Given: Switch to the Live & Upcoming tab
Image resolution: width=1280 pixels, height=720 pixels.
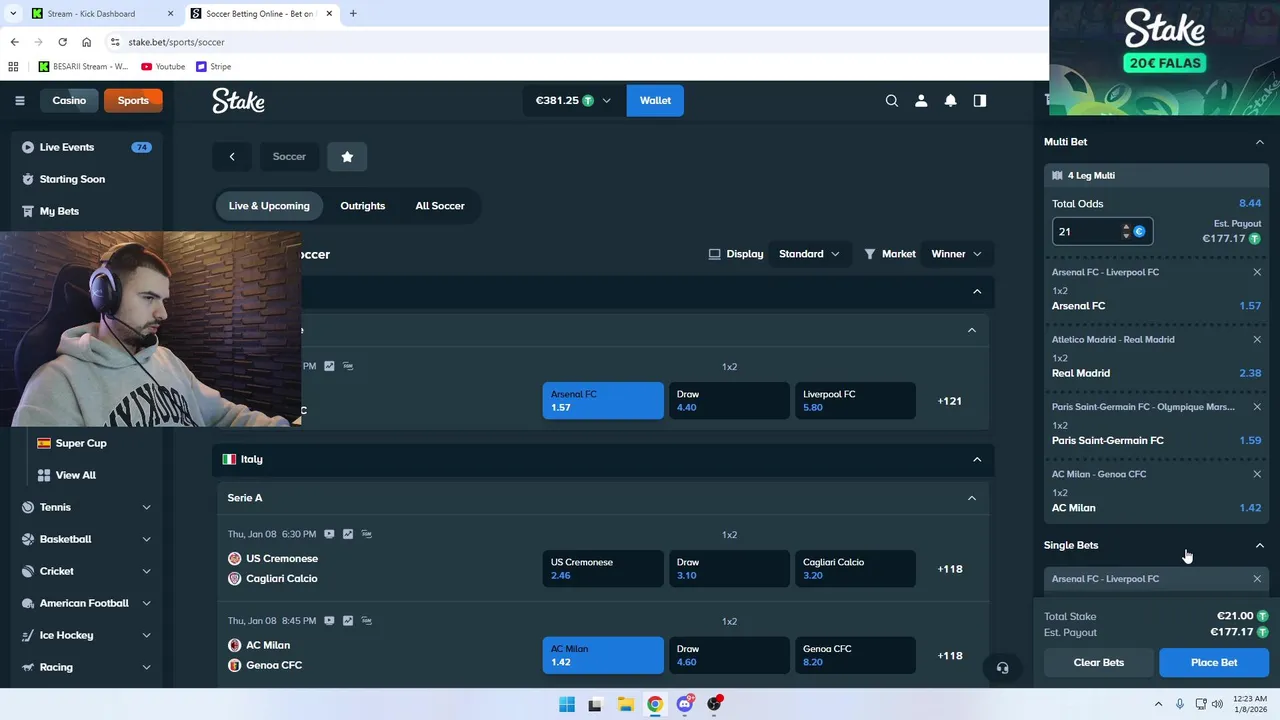Looking at the screenshot, I should click(269, 206).
